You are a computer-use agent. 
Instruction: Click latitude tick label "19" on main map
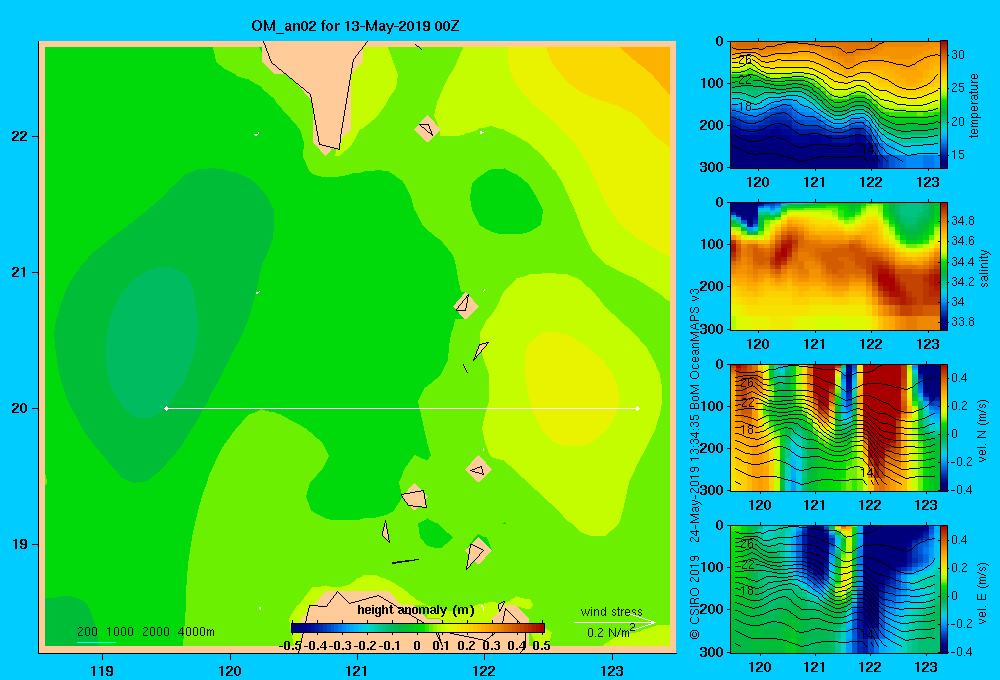coord(19,544)
